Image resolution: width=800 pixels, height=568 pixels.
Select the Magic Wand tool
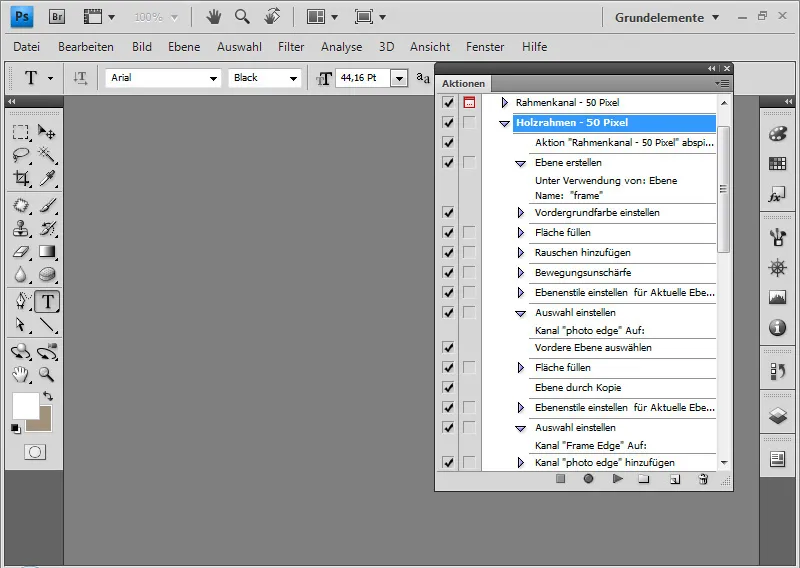[x=47, y=155]
